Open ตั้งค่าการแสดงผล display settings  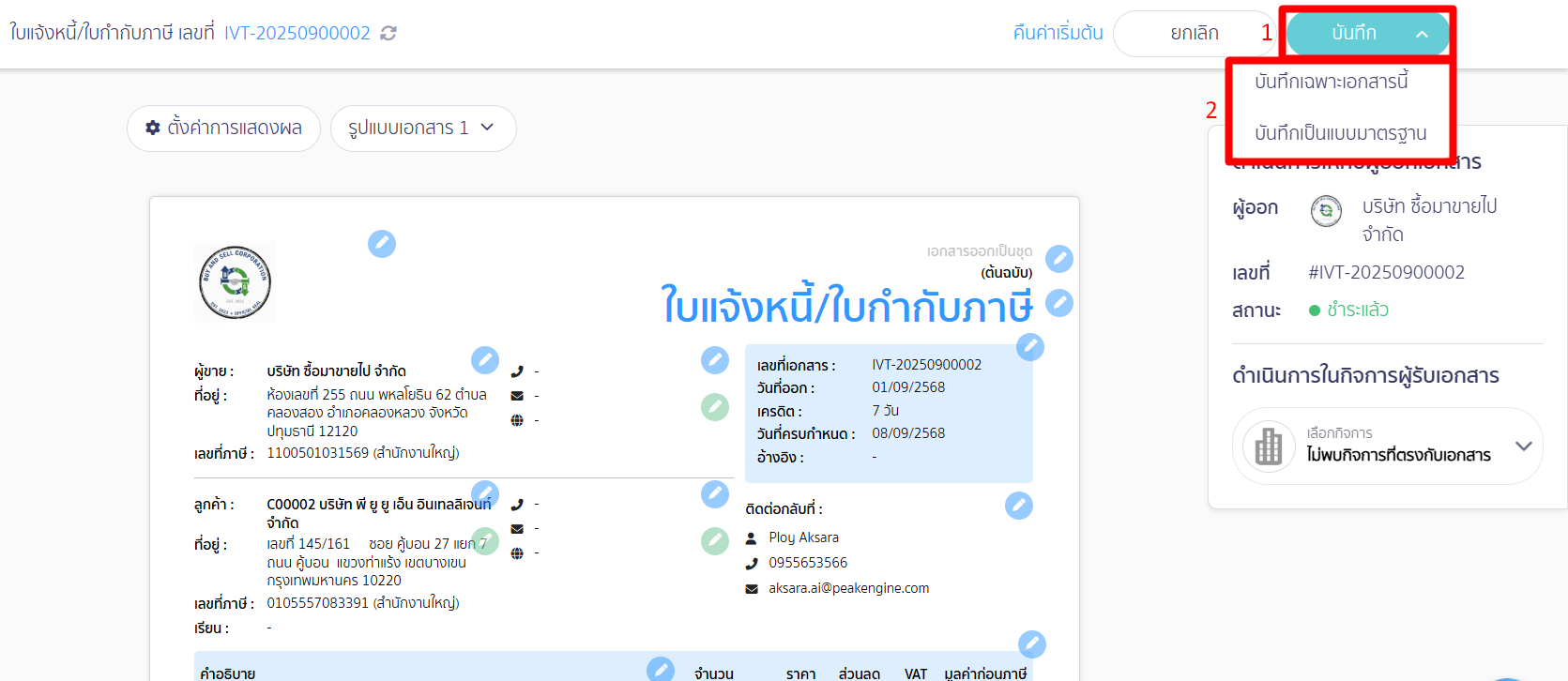(x=223, y=129)
